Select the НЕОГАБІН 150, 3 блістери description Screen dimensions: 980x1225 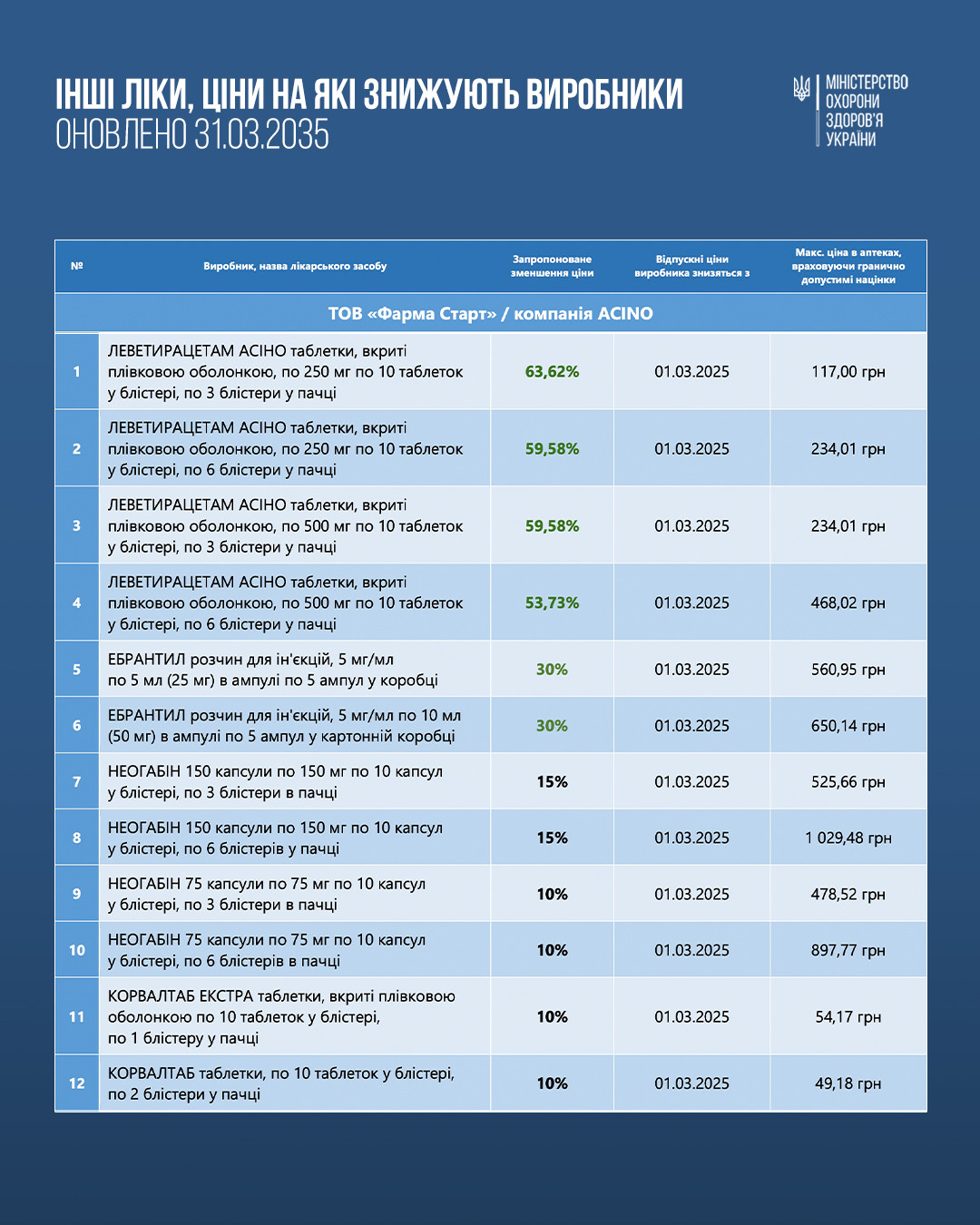[x=276, y=782]
